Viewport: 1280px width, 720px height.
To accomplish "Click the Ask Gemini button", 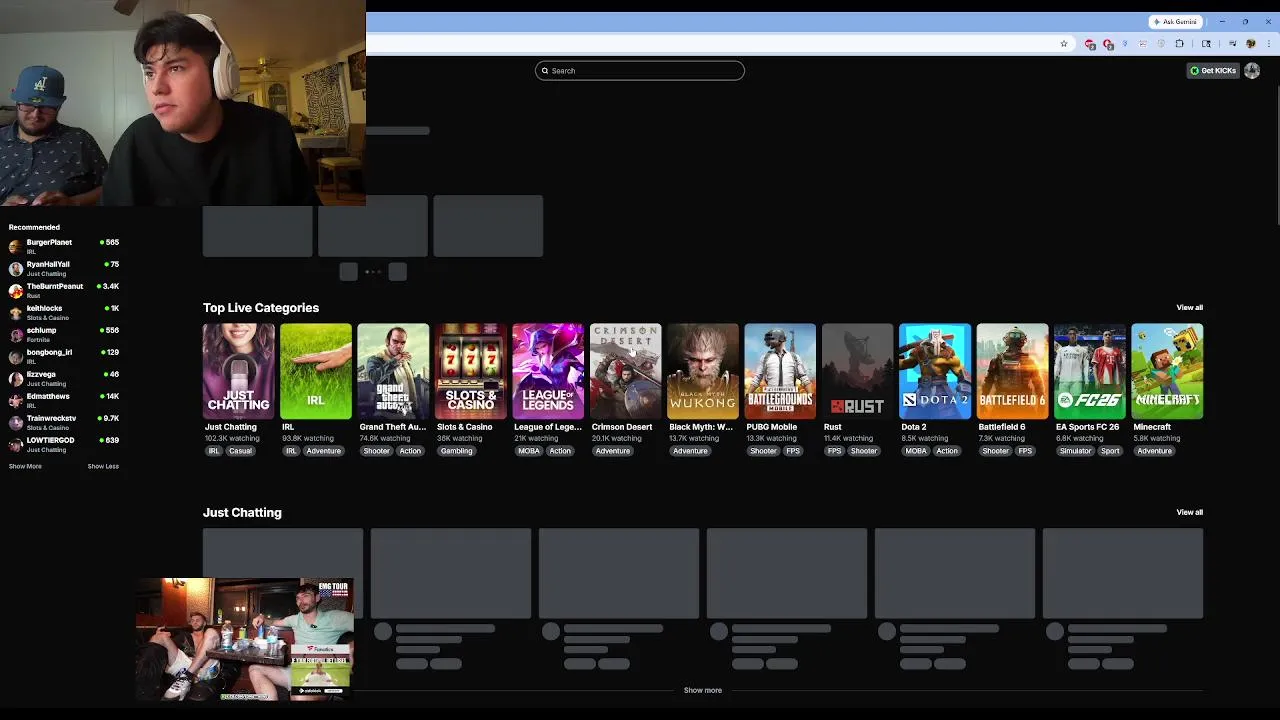I will point(1175,21).
